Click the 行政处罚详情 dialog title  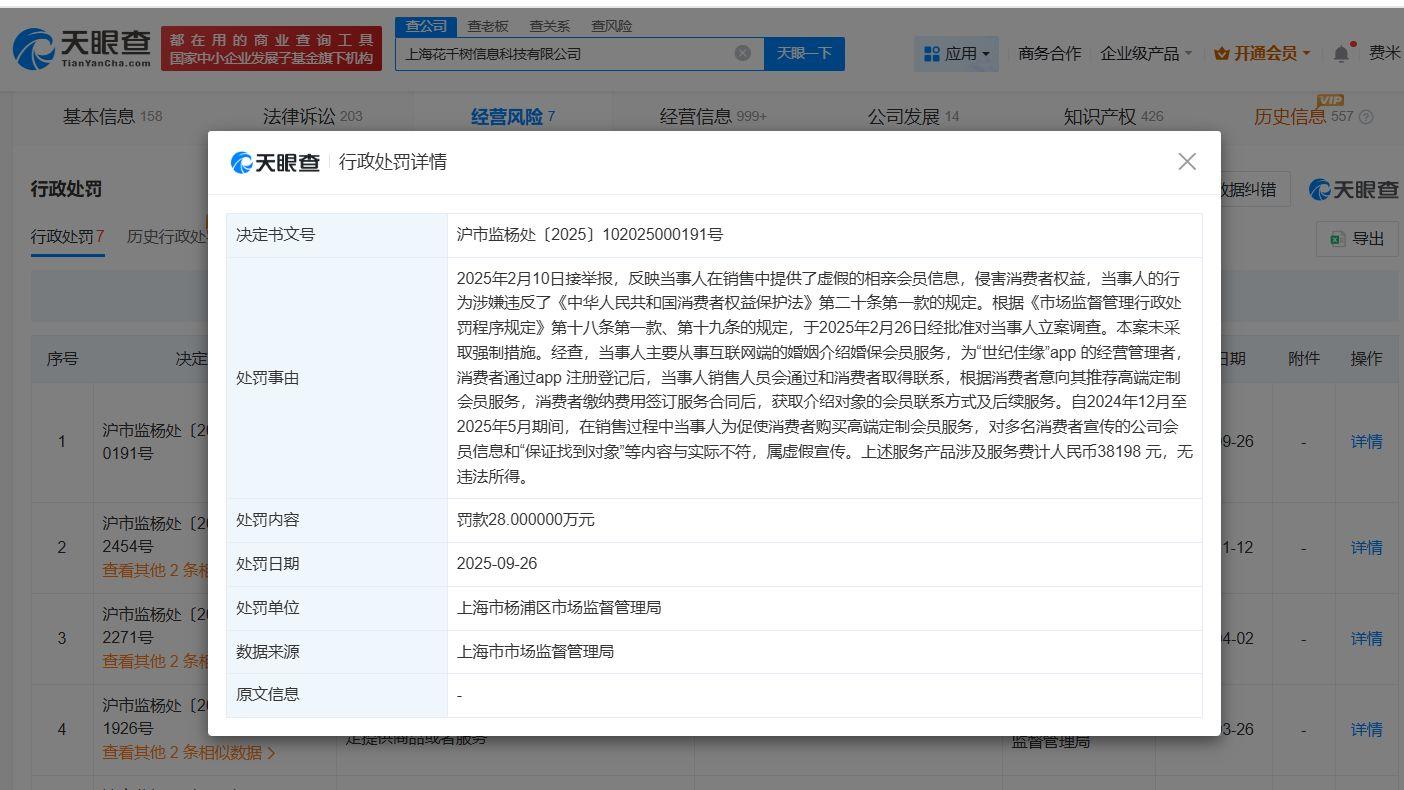[393, 162]
